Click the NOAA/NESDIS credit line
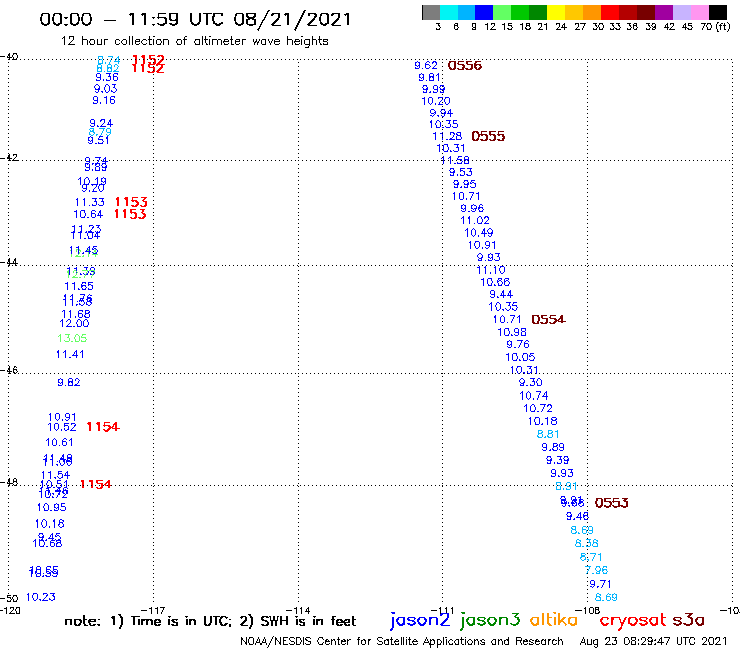 tap(402, 641)
